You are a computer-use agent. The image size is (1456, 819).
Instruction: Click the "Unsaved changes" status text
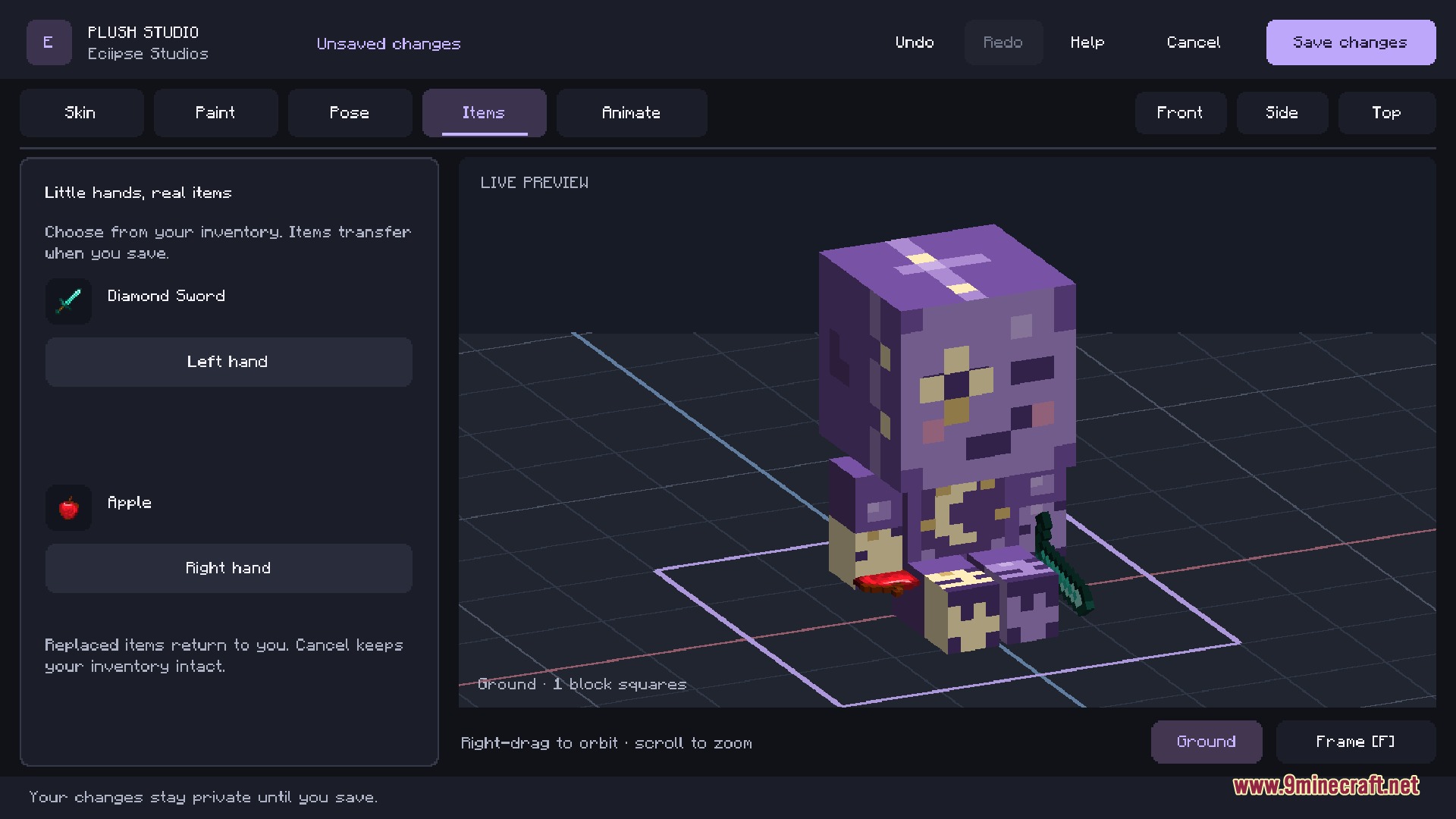point(388,44)
